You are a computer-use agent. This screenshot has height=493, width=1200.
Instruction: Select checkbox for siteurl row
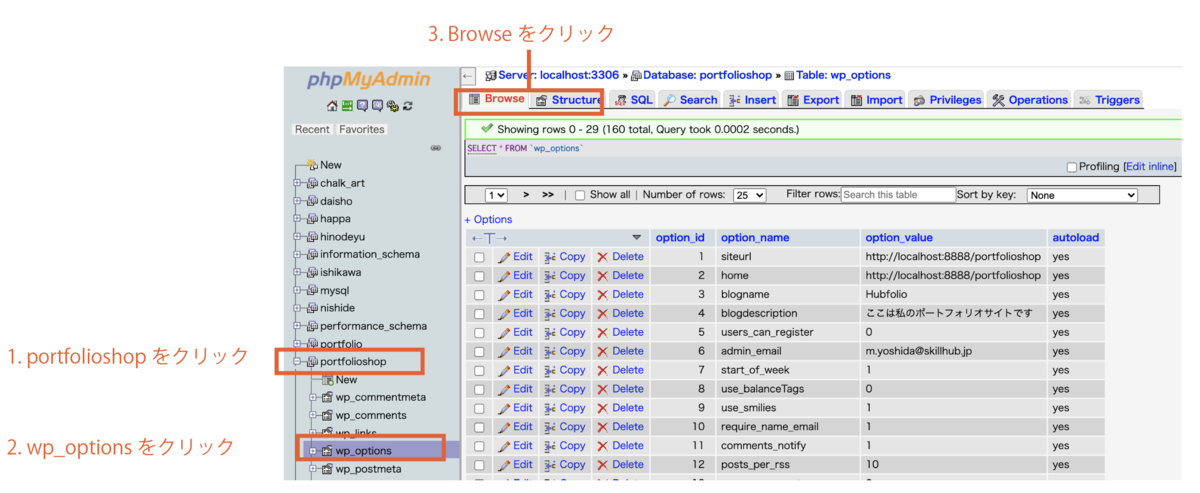[479, 258]
